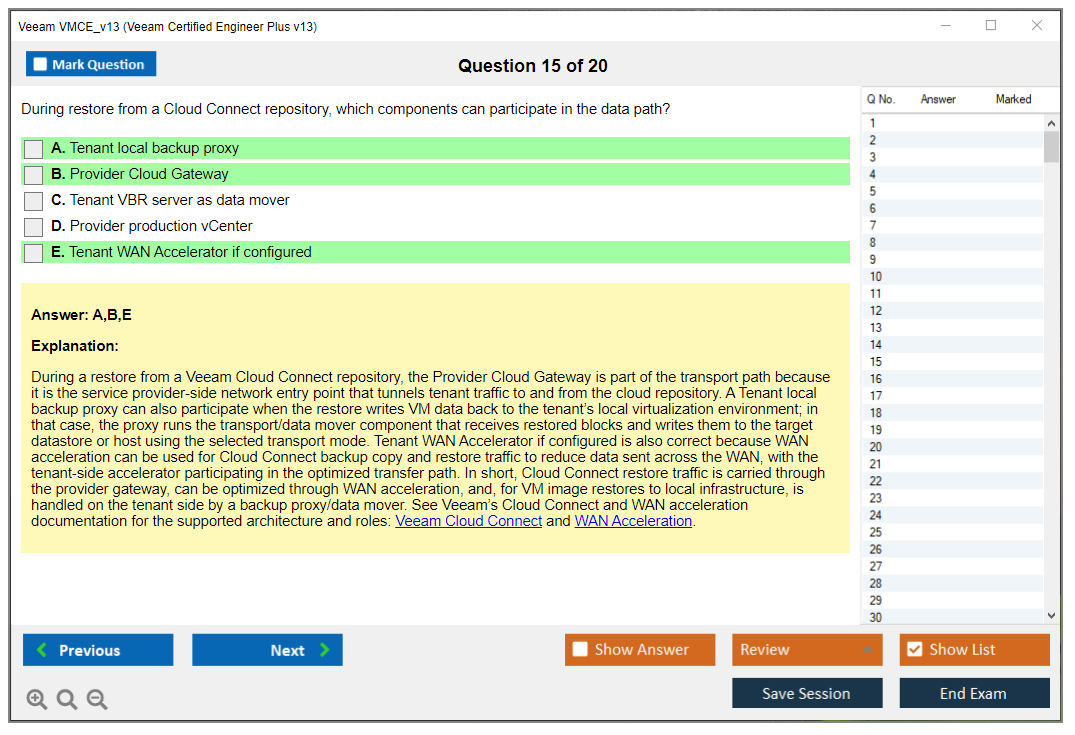Click the zoom out magnifier icon

[97, 699]
